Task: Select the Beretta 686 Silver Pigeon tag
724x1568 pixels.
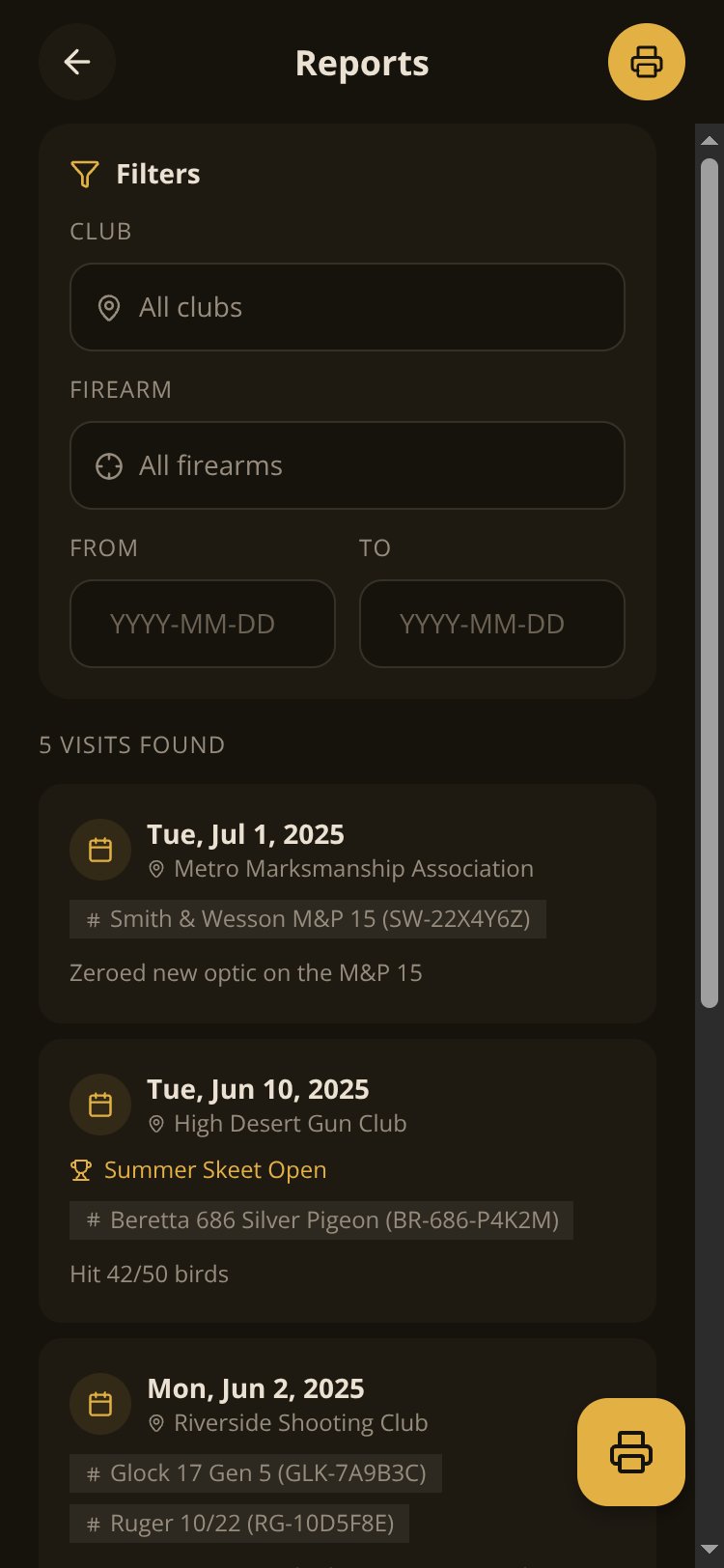Action: pyautogui.click(x=321, y=1220)
